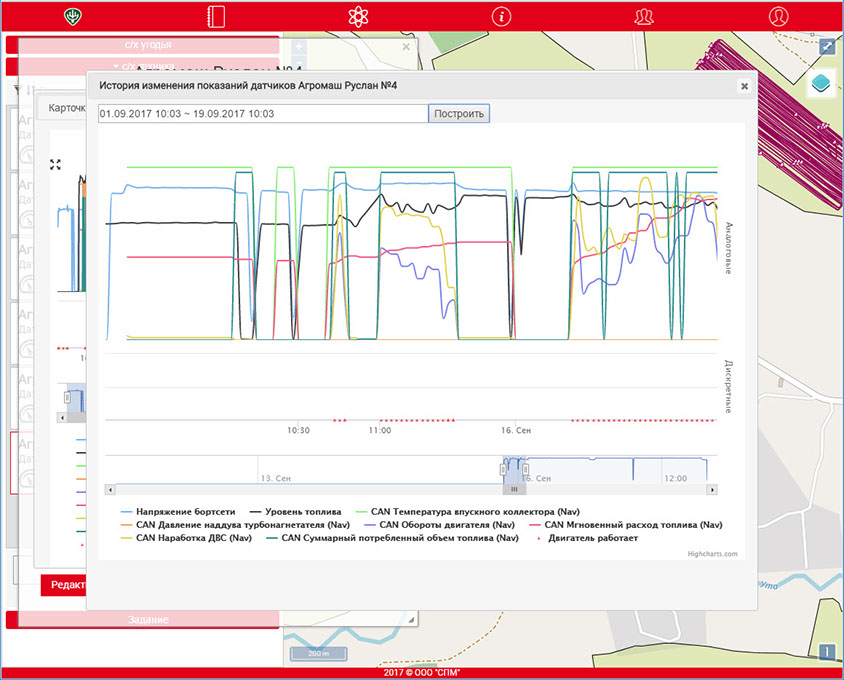This screenshot has width=844, height=680.
Task: Open the map layers icon
Action: pos(820,84)
